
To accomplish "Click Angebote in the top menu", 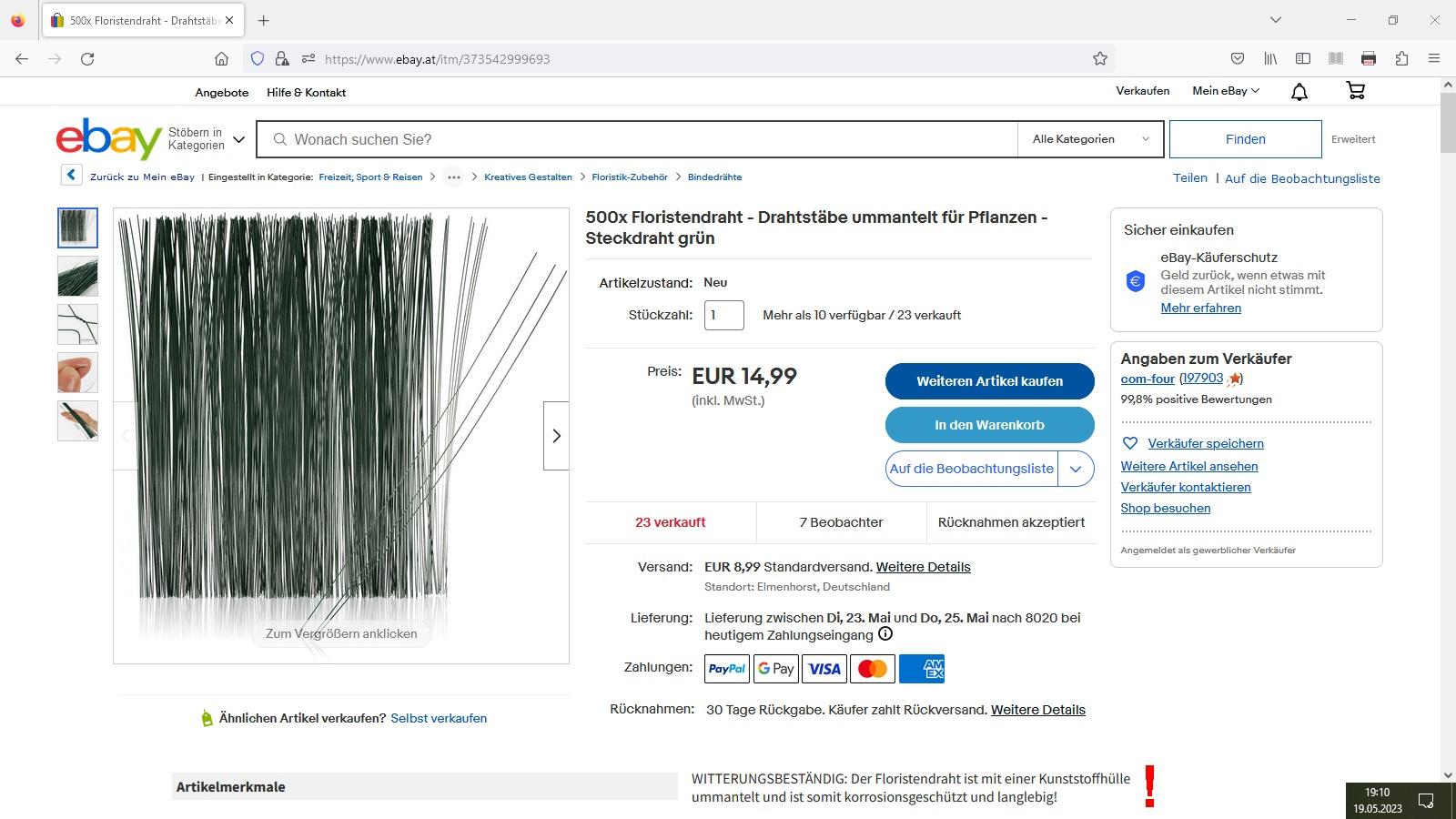I will point(221,93).
